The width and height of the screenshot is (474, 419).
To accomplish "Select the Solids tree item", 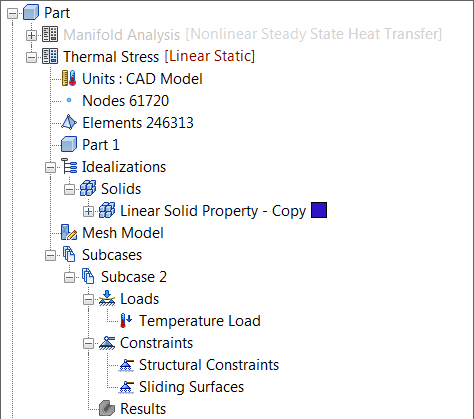I will tap(121, 189).
